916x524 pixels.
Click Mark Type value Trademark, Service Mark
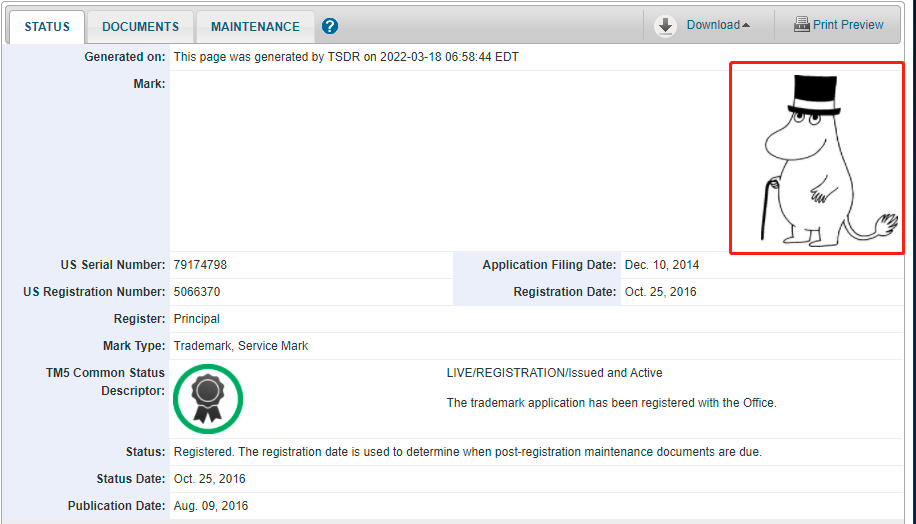tap(241, 346)
